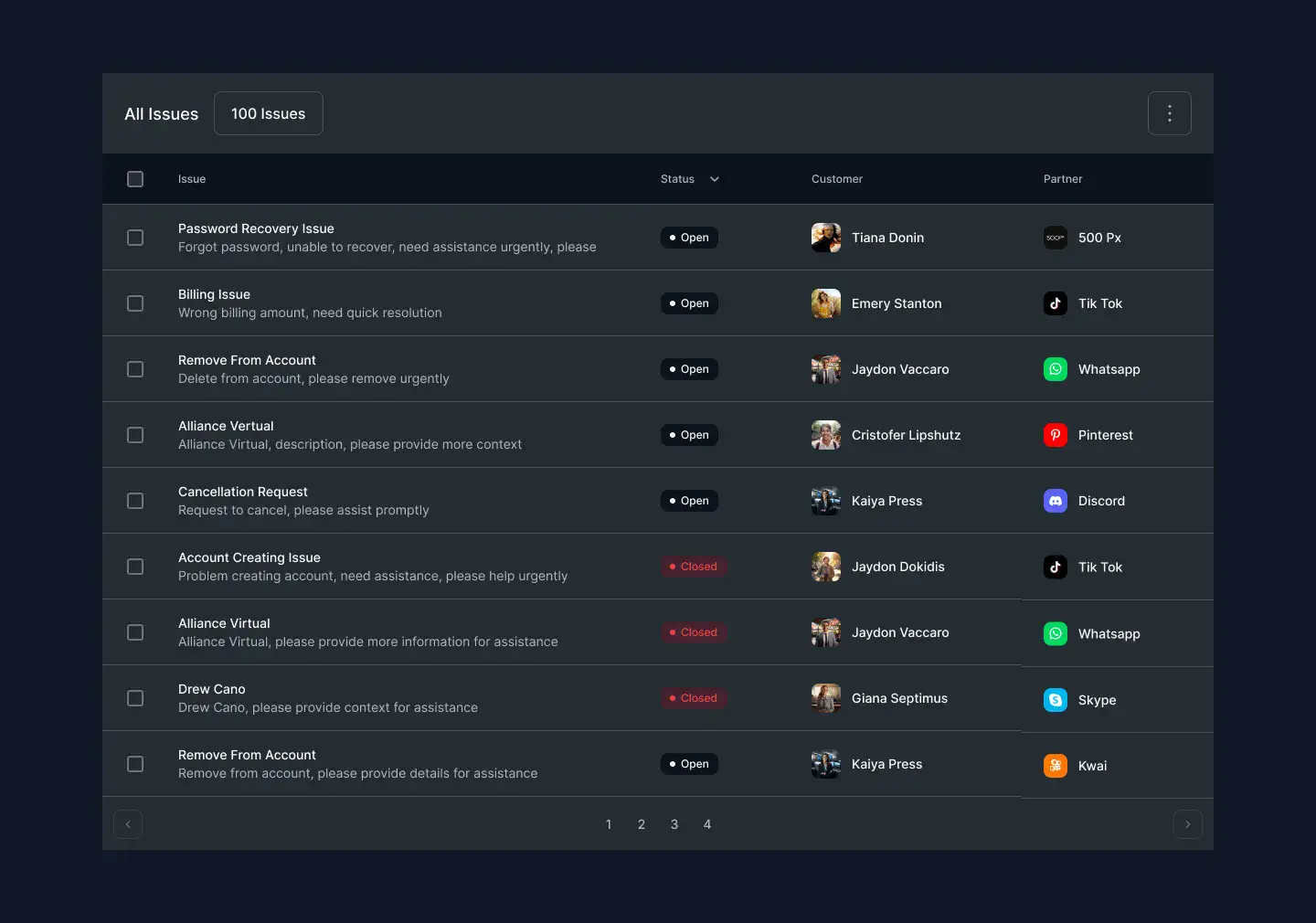The image size is (1316, 923).
Task: Open the Cancellation Request title
Action: [x=243, y=492]
